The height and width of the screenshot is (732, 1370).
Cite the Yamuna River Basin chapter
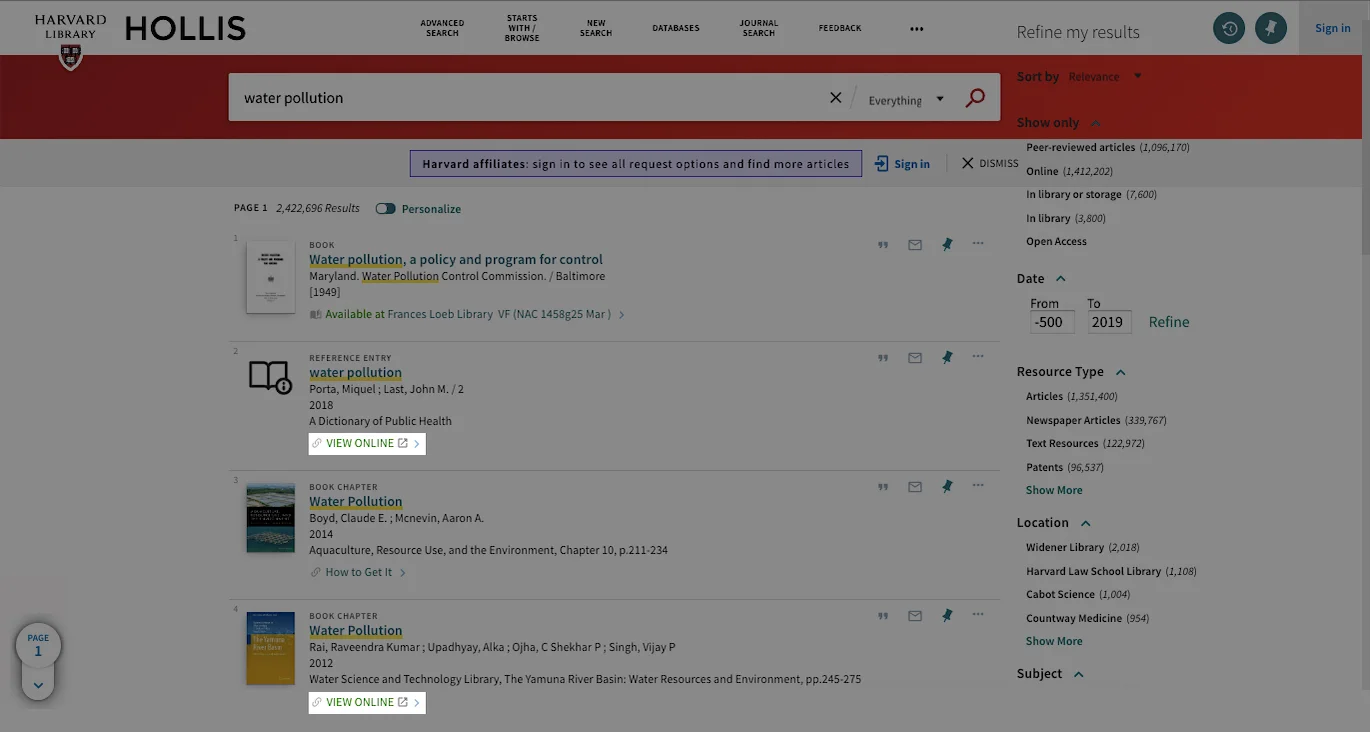coord(883,616)
